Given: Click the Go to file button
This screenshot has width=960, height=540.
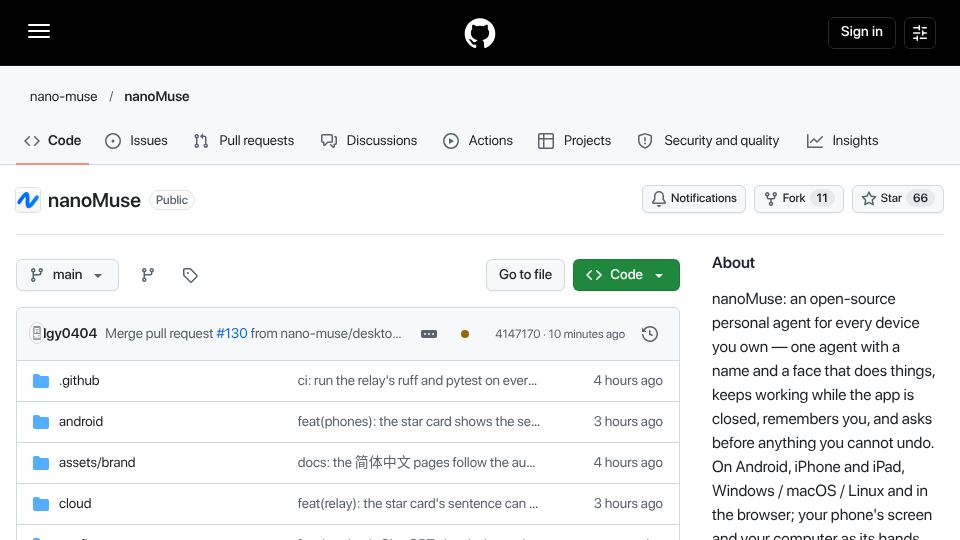Looking at the screenshot, I should pyautogui.click(x=525, y=275).
